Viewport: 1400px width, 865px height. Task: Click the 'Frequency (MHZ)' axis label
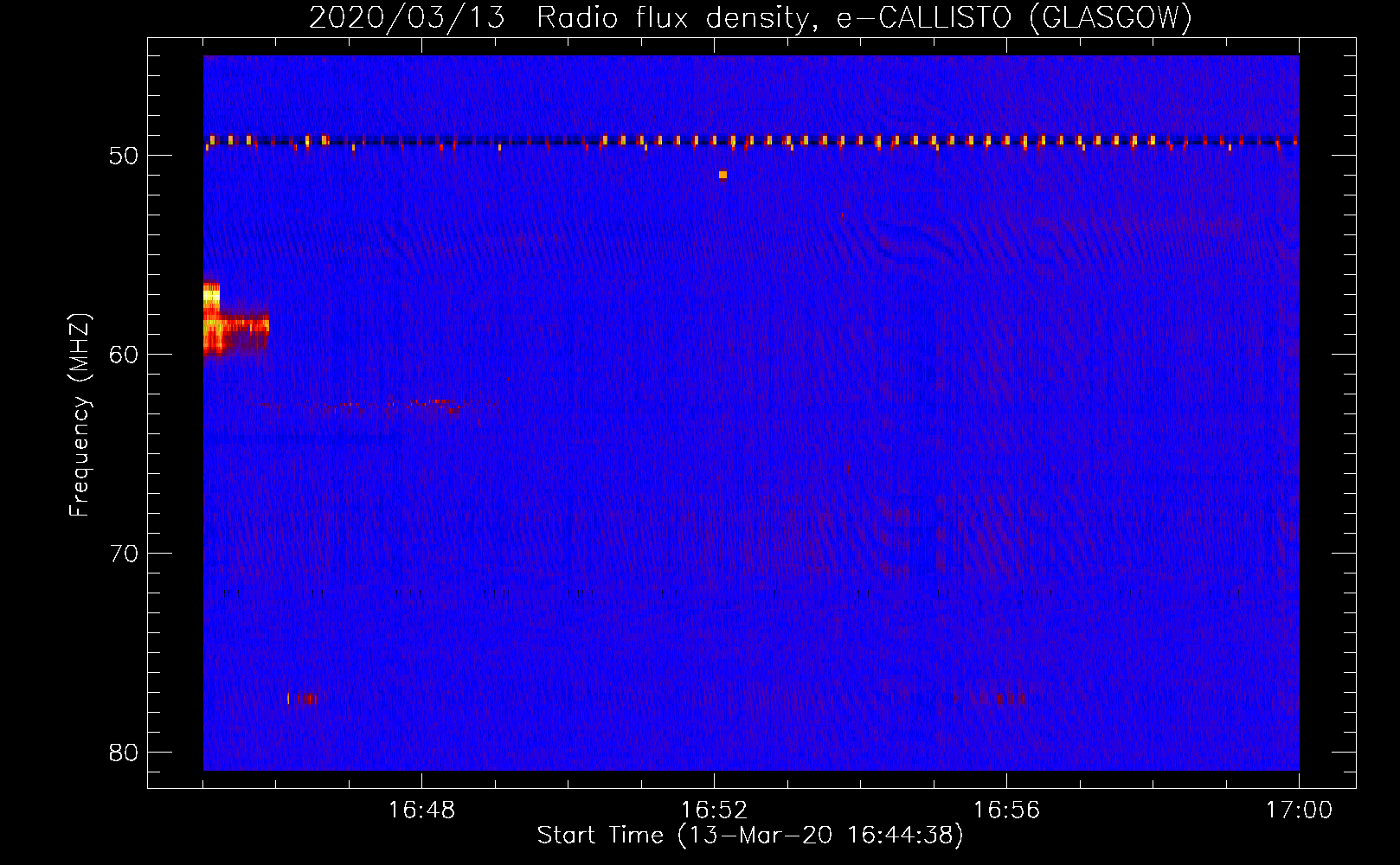[x=80, y=415]
